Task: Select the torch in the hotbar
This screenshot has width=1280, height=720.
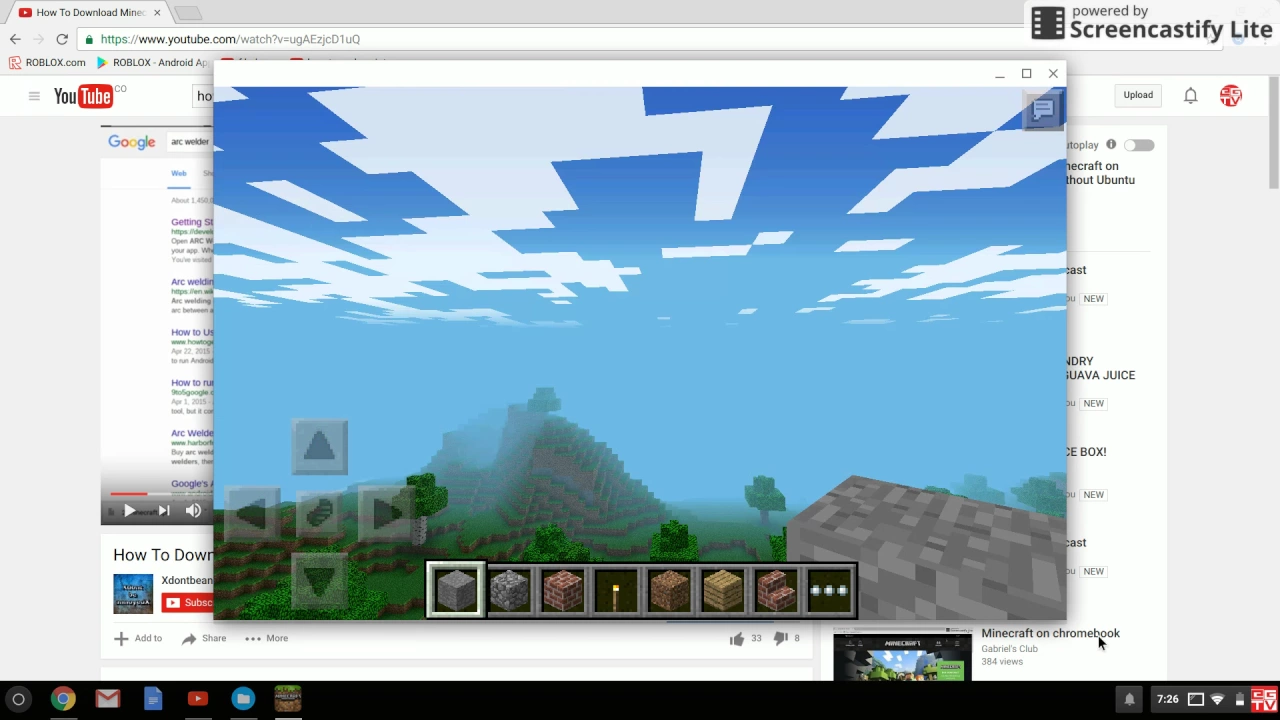Action: tap(616, 589)
